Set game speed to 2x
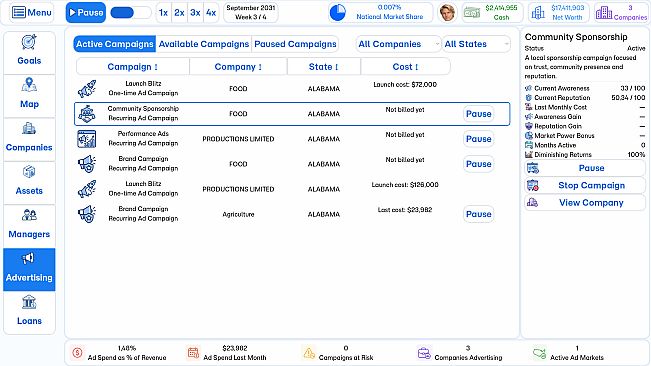Viewport: 651px width, 366px height. point(179,13)
